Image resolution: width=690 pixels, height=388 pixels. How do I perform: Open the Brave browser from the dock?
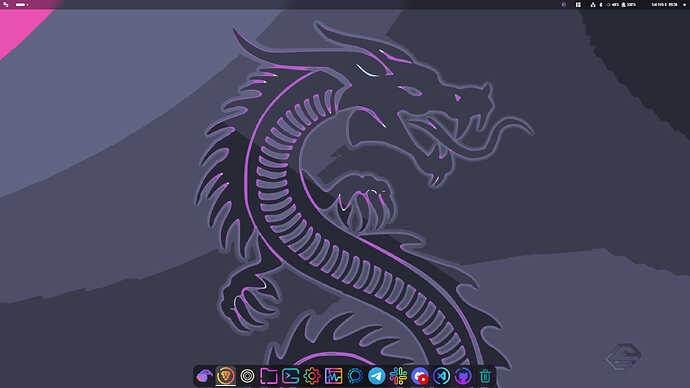click(x=226, y=376)
